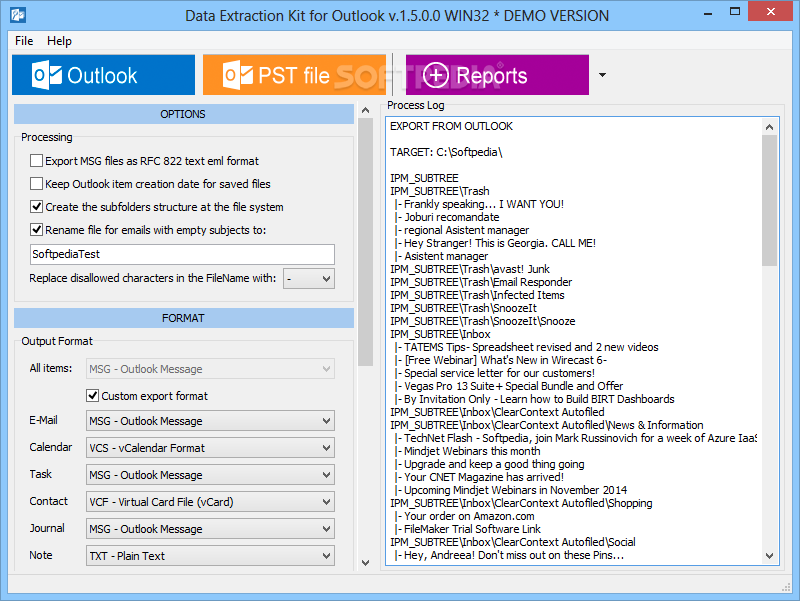
Task: Click the FORMAT section header
Action: (x=184, y=318)
